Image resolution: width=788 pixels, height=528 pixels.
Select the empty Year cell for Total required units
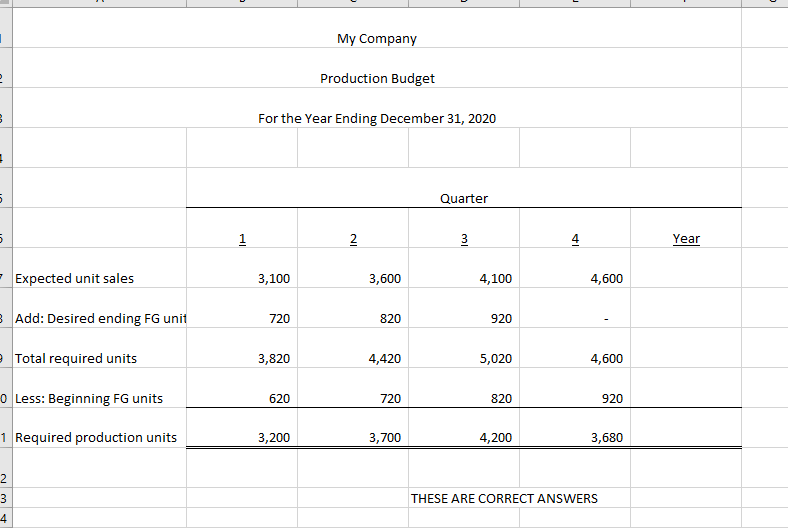(x=686, y=348)
